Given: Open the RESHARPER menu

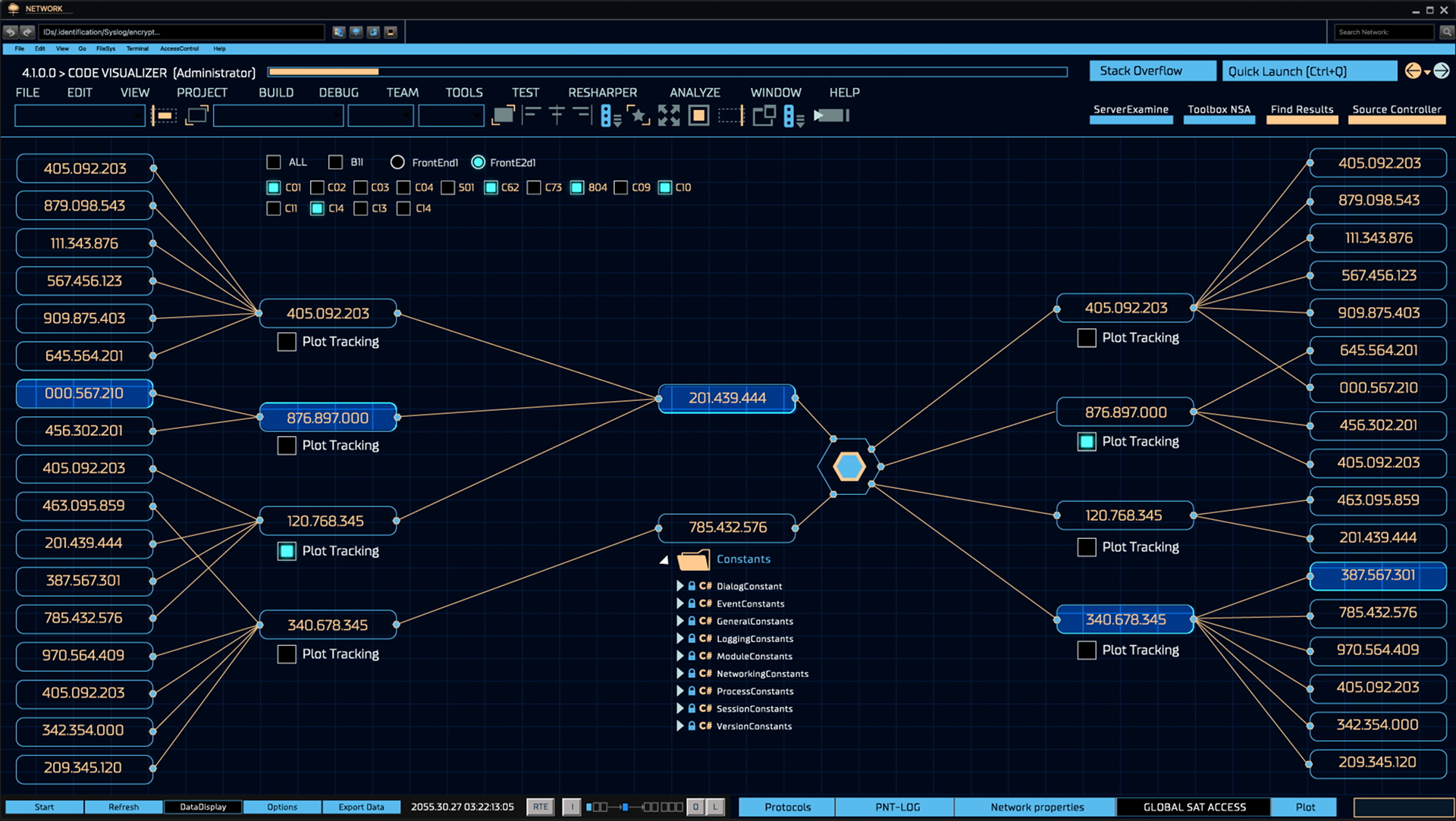Looking at the screenshot, I should pos(602,92).
